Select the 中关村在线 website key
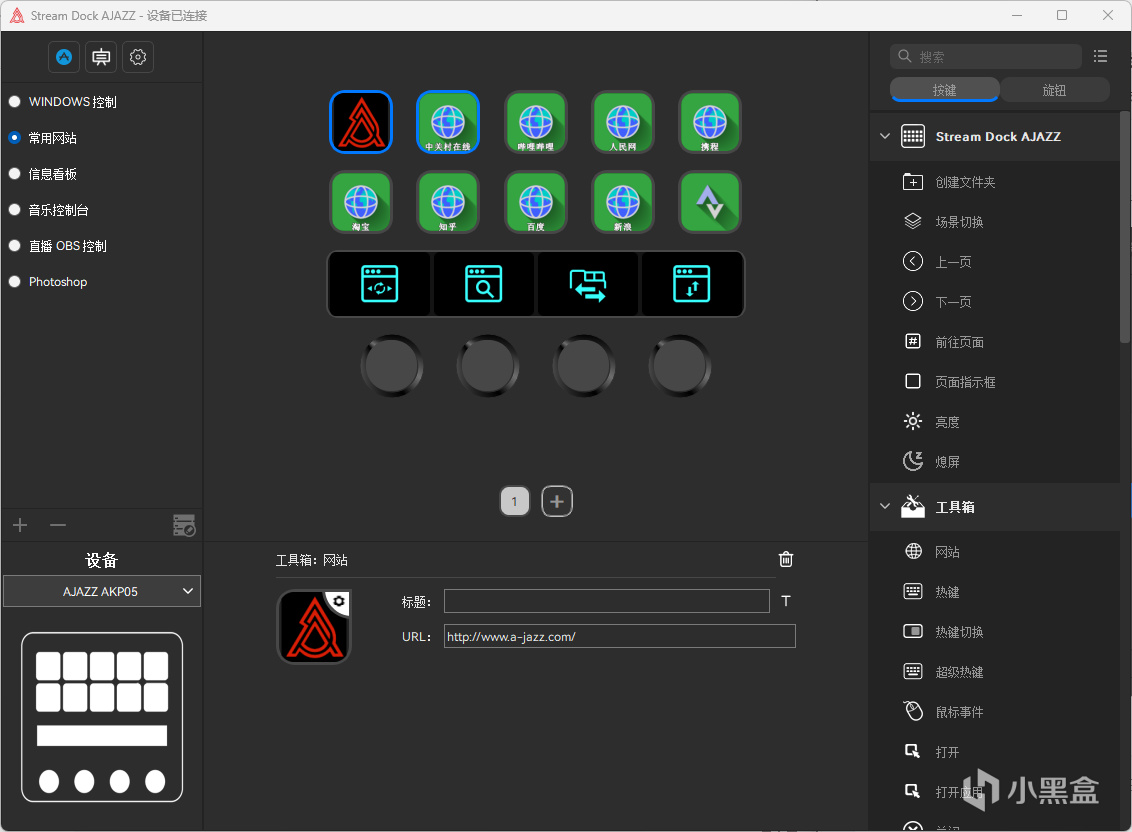This screenshot has width=1132, height=832. point(448,122)
